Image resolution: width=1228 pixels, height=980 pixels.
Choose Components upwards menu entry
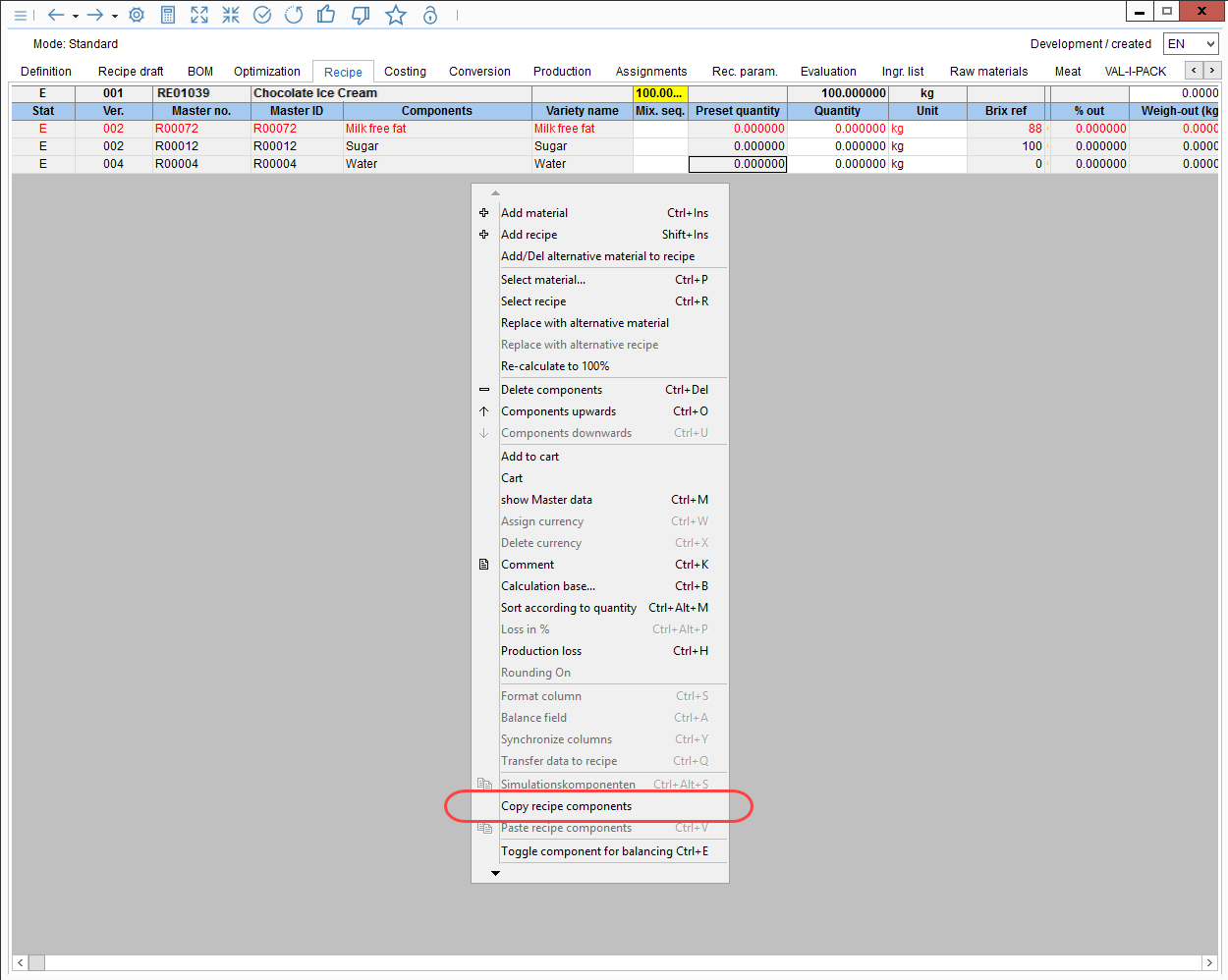click(600, 411)
